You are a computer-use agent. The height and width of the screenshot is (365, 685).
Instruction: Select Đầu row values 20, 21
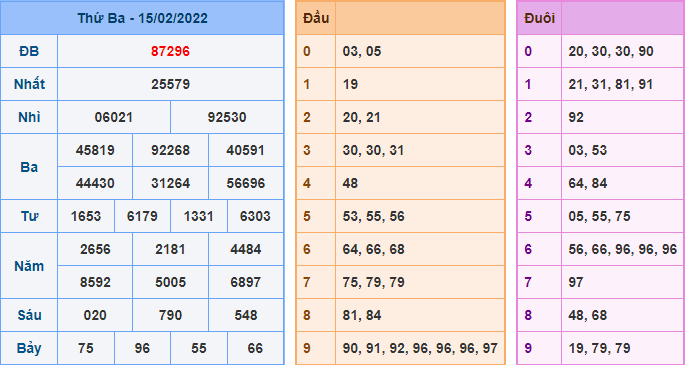click(362, 117)
